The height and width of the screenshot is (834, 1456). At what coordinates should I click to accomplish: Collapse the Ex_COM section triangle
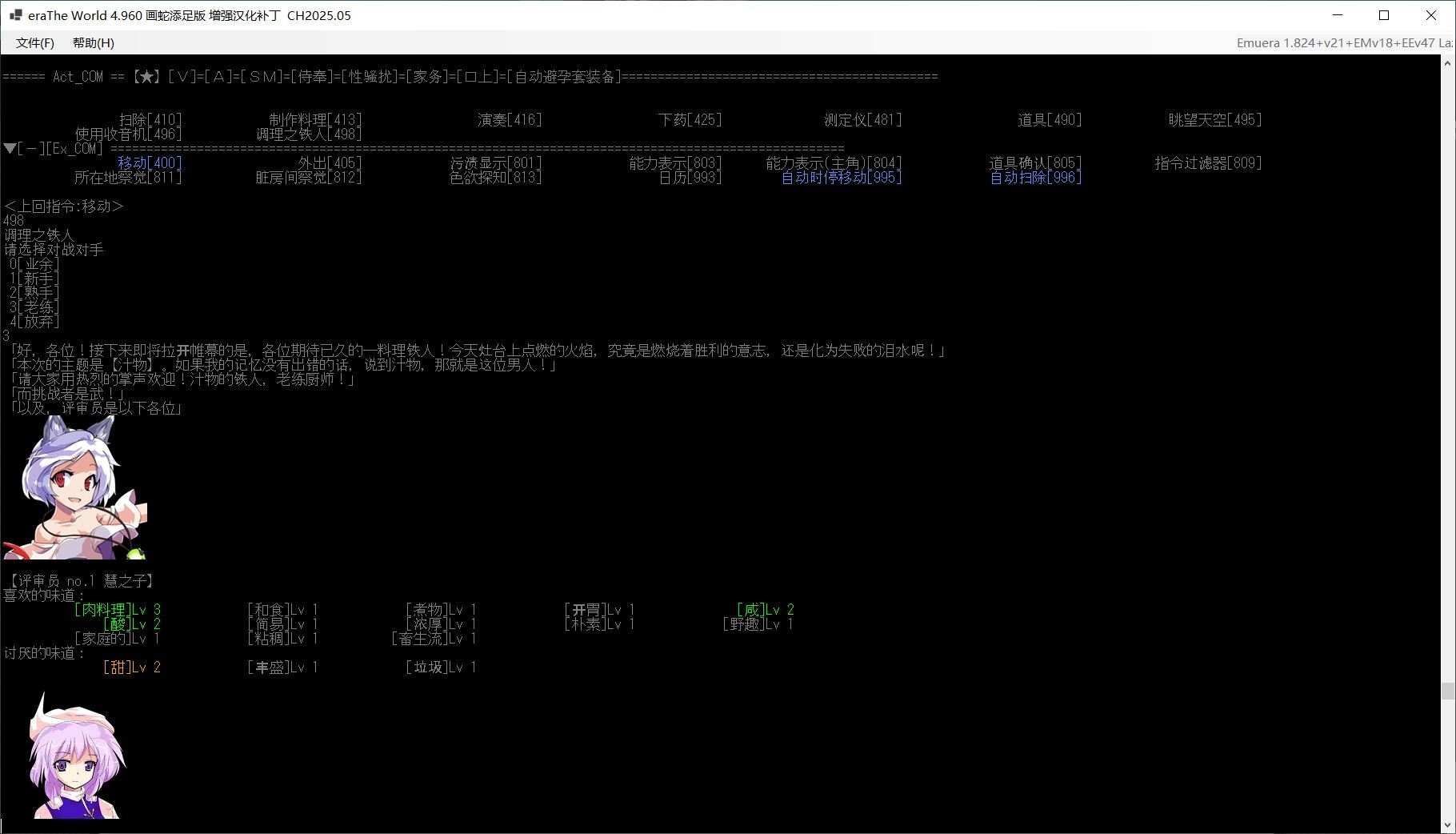[x=10, y=148]
